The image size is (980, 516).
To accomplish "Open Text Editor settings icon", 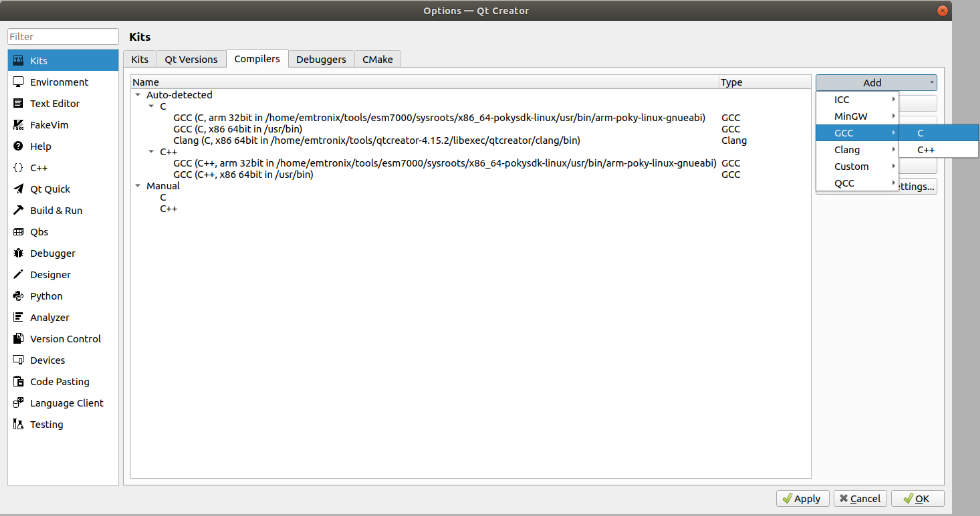I will tap(19, 103).
